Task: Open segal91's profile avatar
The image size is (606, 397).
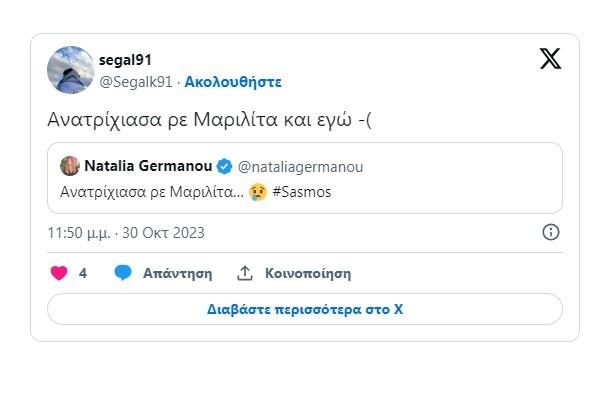Action: 71,70
